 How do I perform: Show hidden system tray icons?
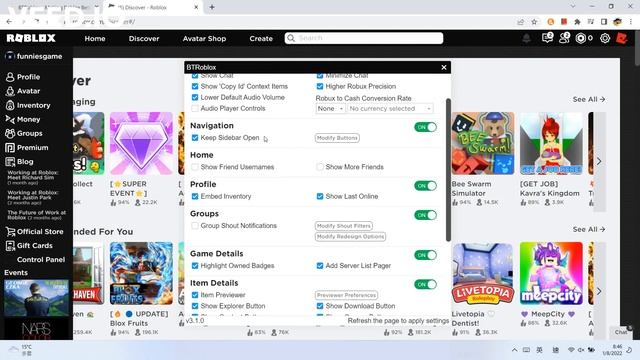point(515,350)
